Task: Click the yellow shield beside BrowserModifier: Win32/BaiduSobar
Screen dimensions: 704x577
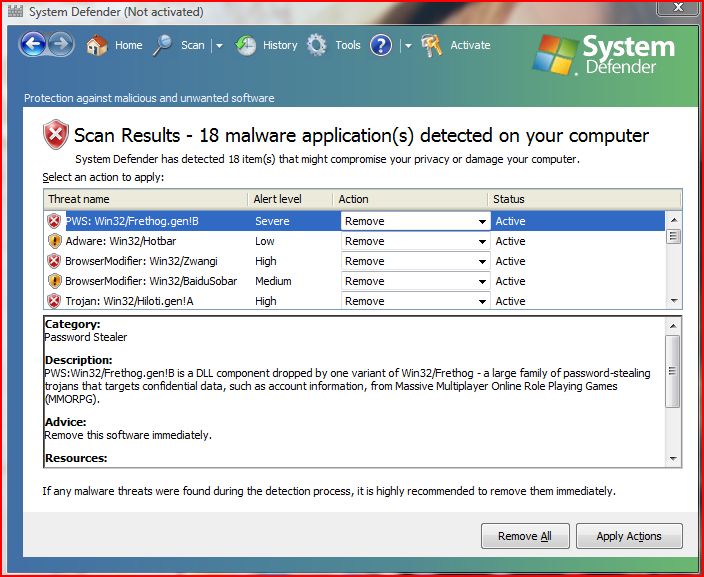Action: [x=54, y=281]
